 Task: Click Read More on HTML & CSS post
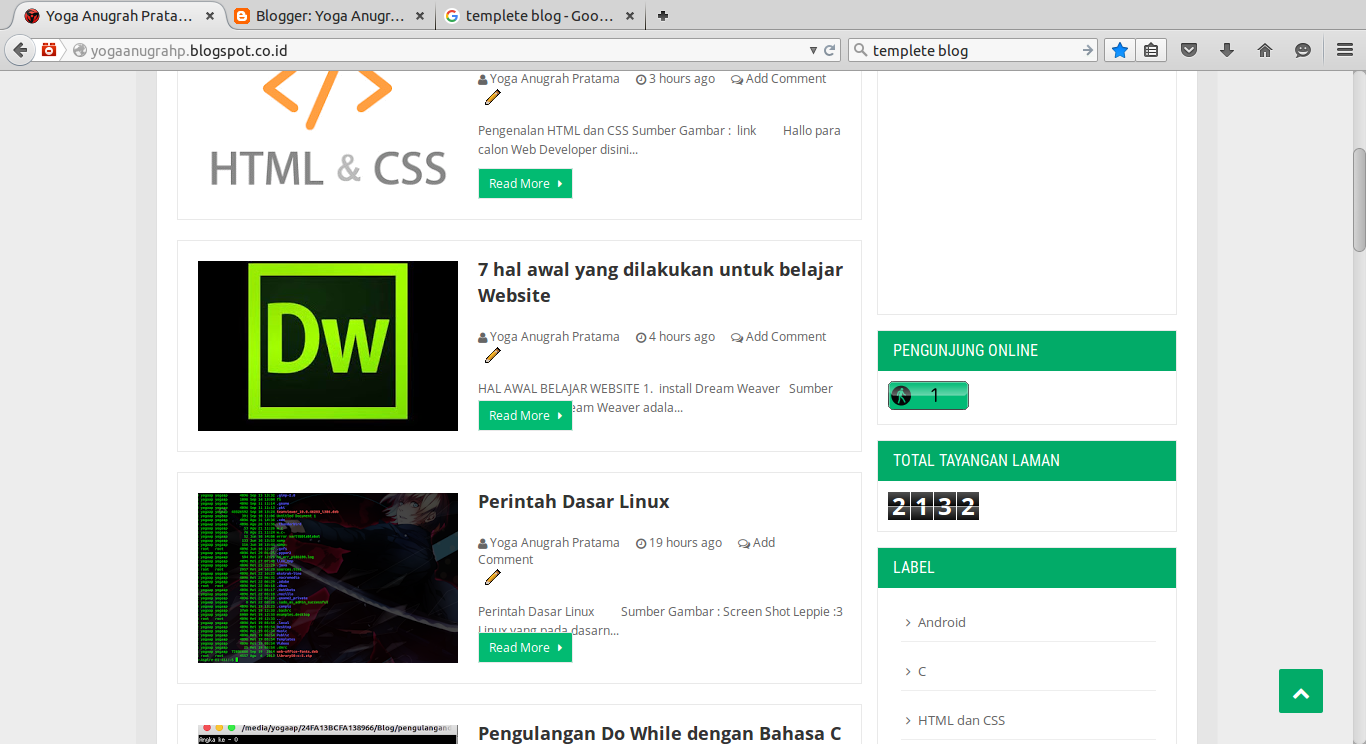[x=525, y=184]
